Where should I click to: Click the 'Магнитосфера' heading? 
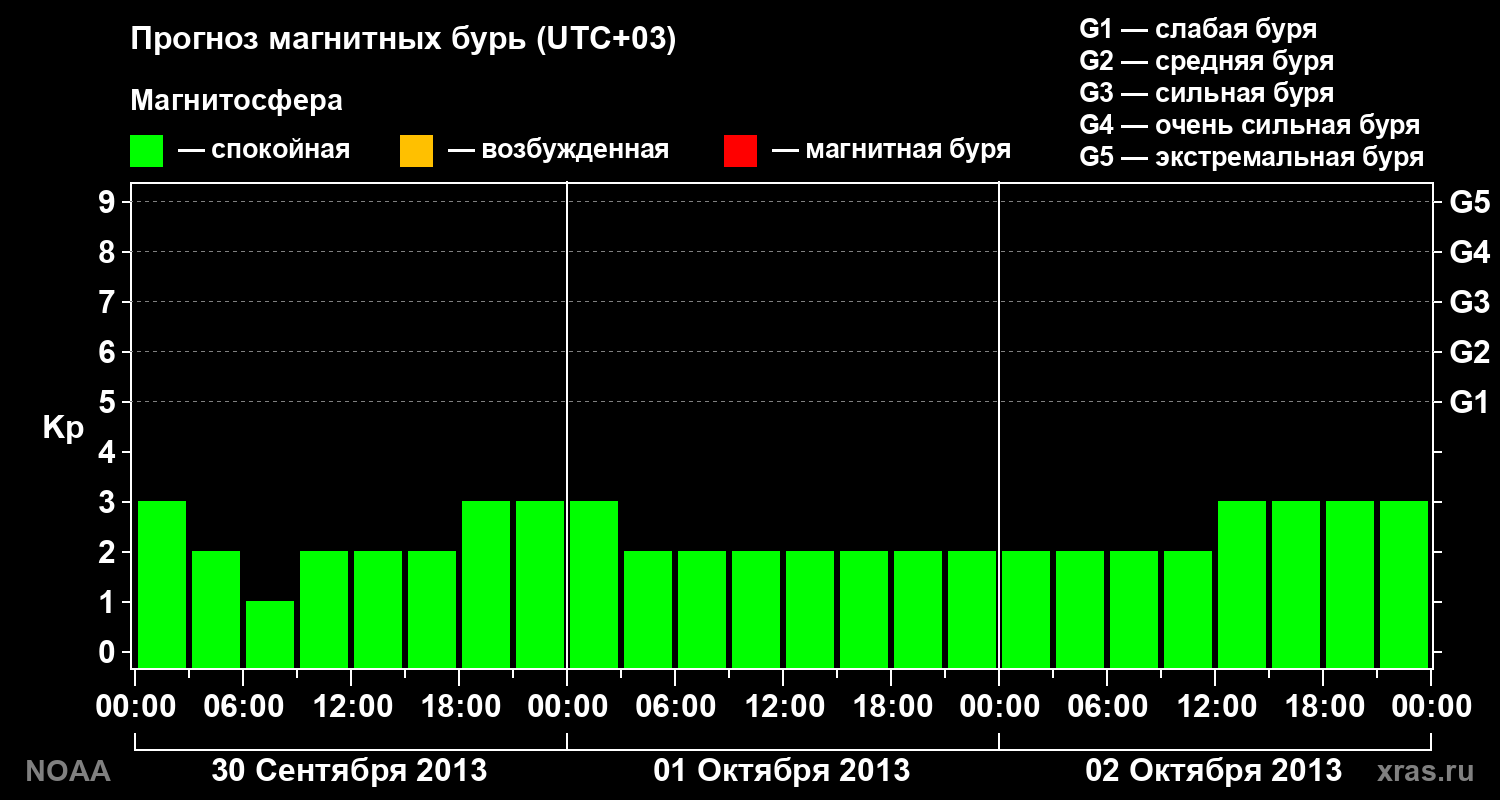pyautogui.click(x=237, y=101)
